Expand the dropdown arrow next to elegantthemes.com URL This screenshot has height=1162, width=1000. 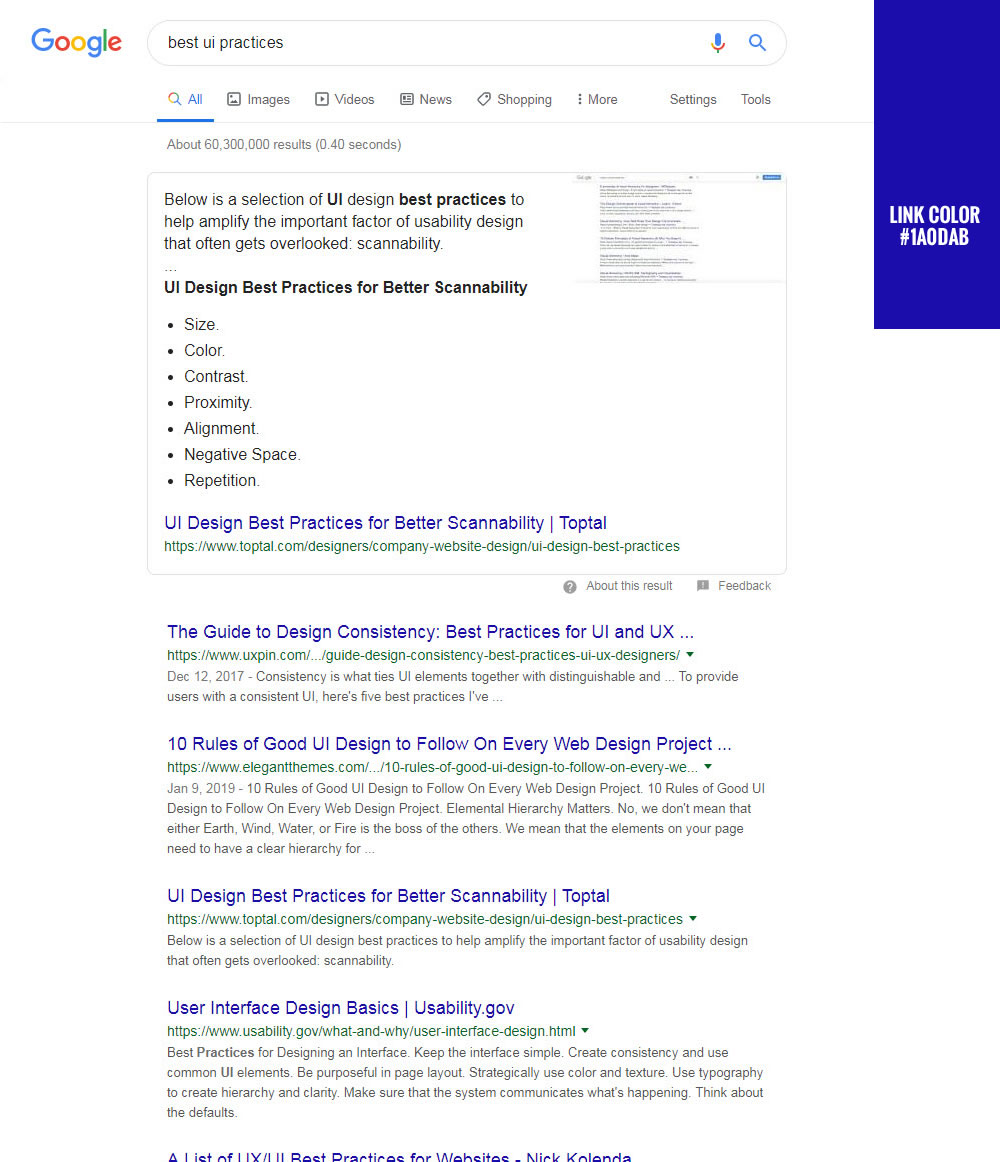(708, 767)
